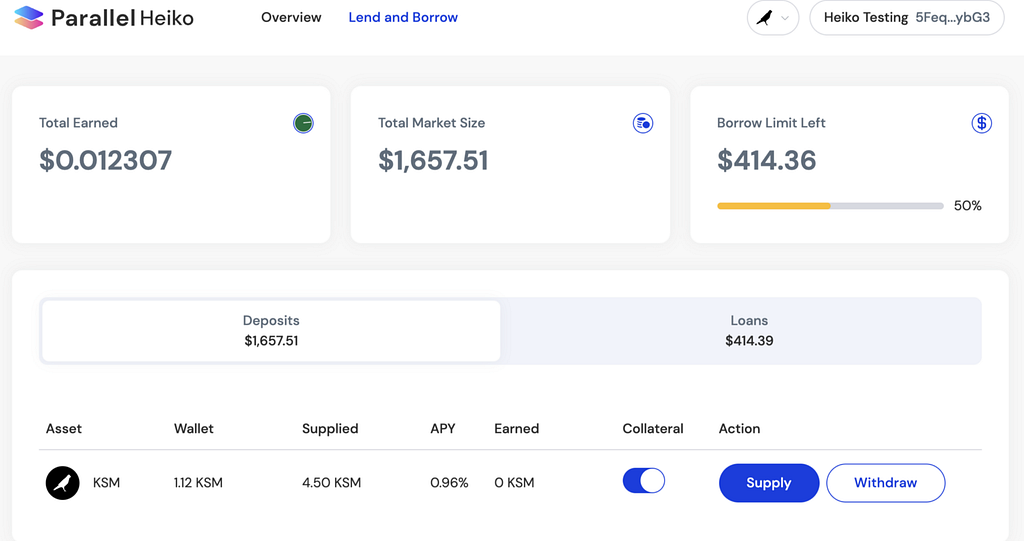Click the borrow limit progress bar

point(830,206)
